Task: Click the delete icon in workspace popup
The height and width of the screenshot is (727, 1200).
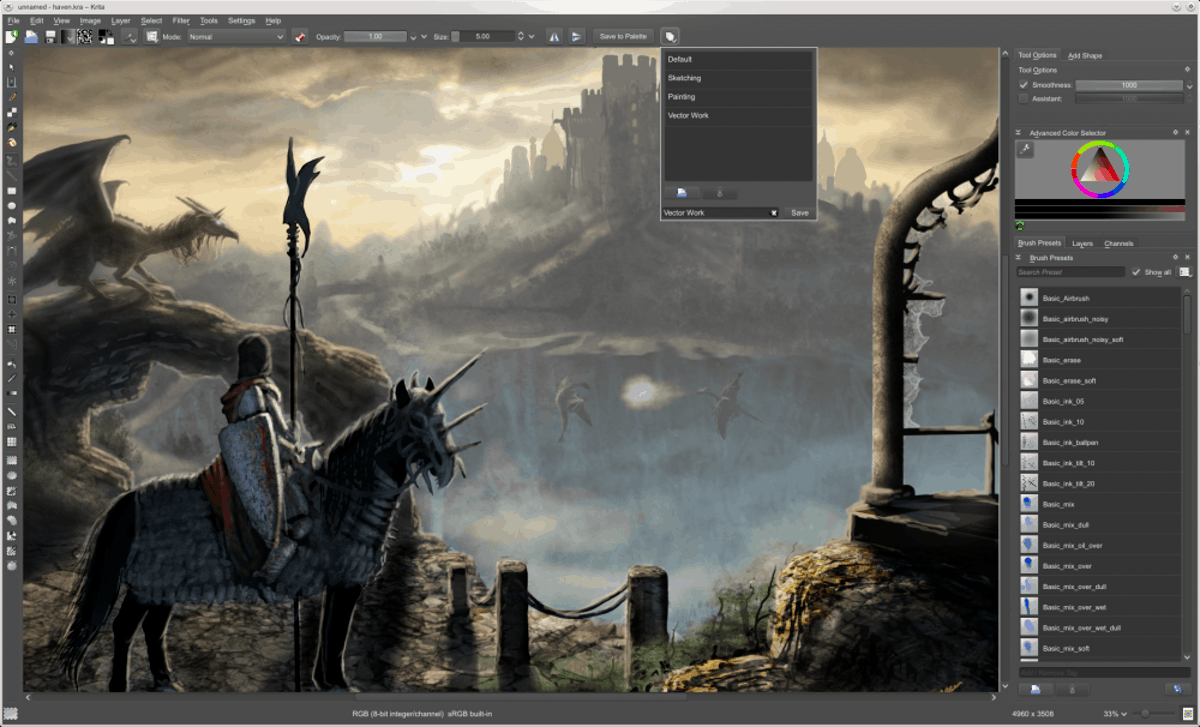Action: (720, 193)
